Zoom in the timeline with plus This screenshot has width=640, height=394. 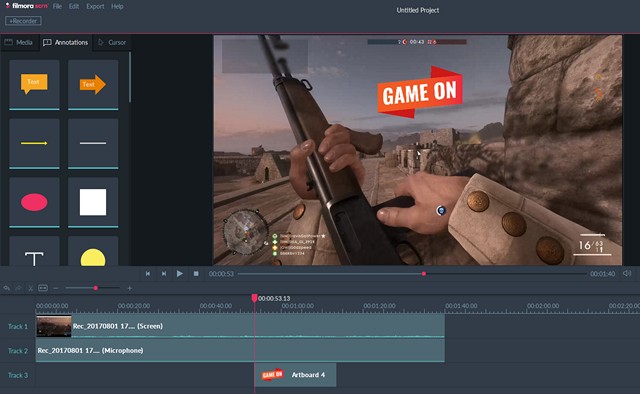click(x=129, y=288)
